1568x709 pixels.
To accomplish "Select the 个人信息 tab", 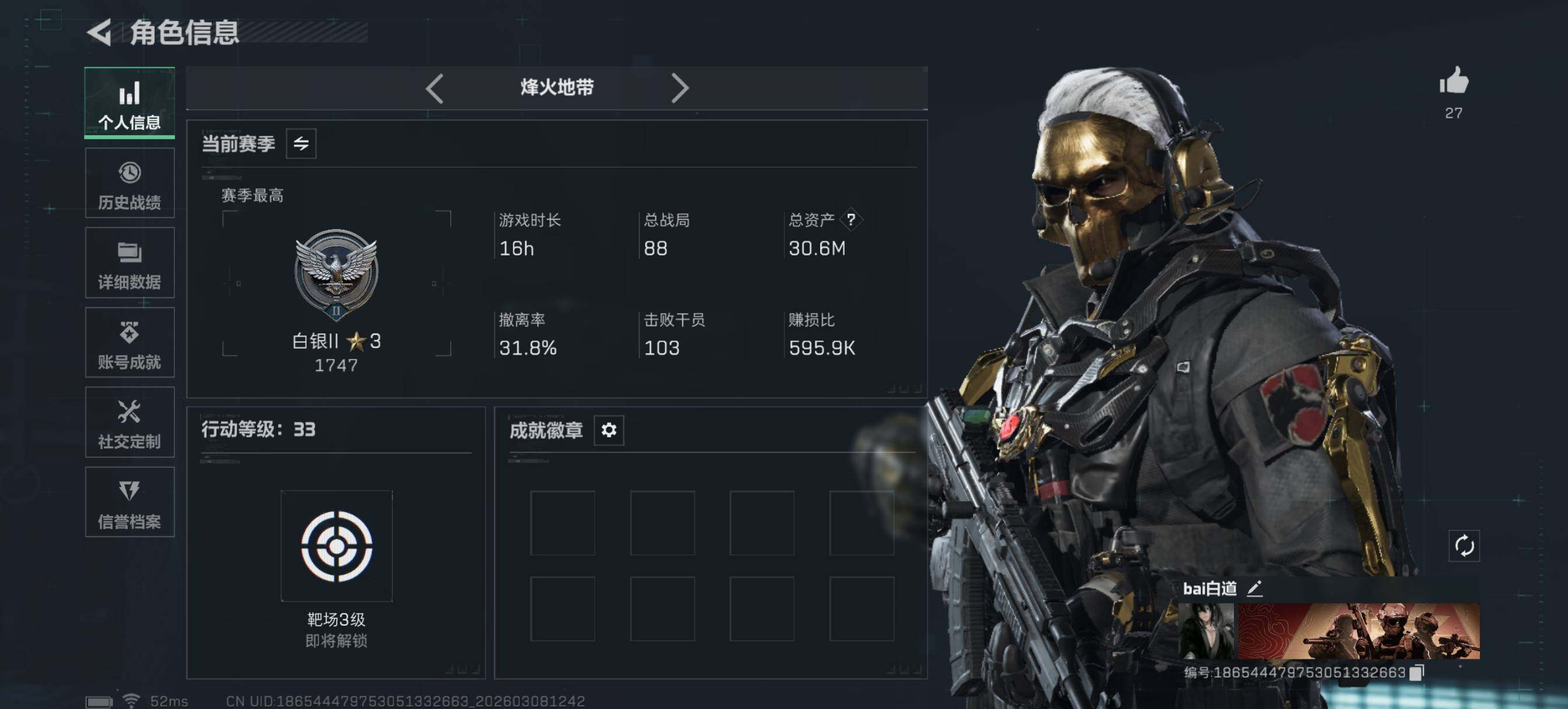I will coord(129,103).
